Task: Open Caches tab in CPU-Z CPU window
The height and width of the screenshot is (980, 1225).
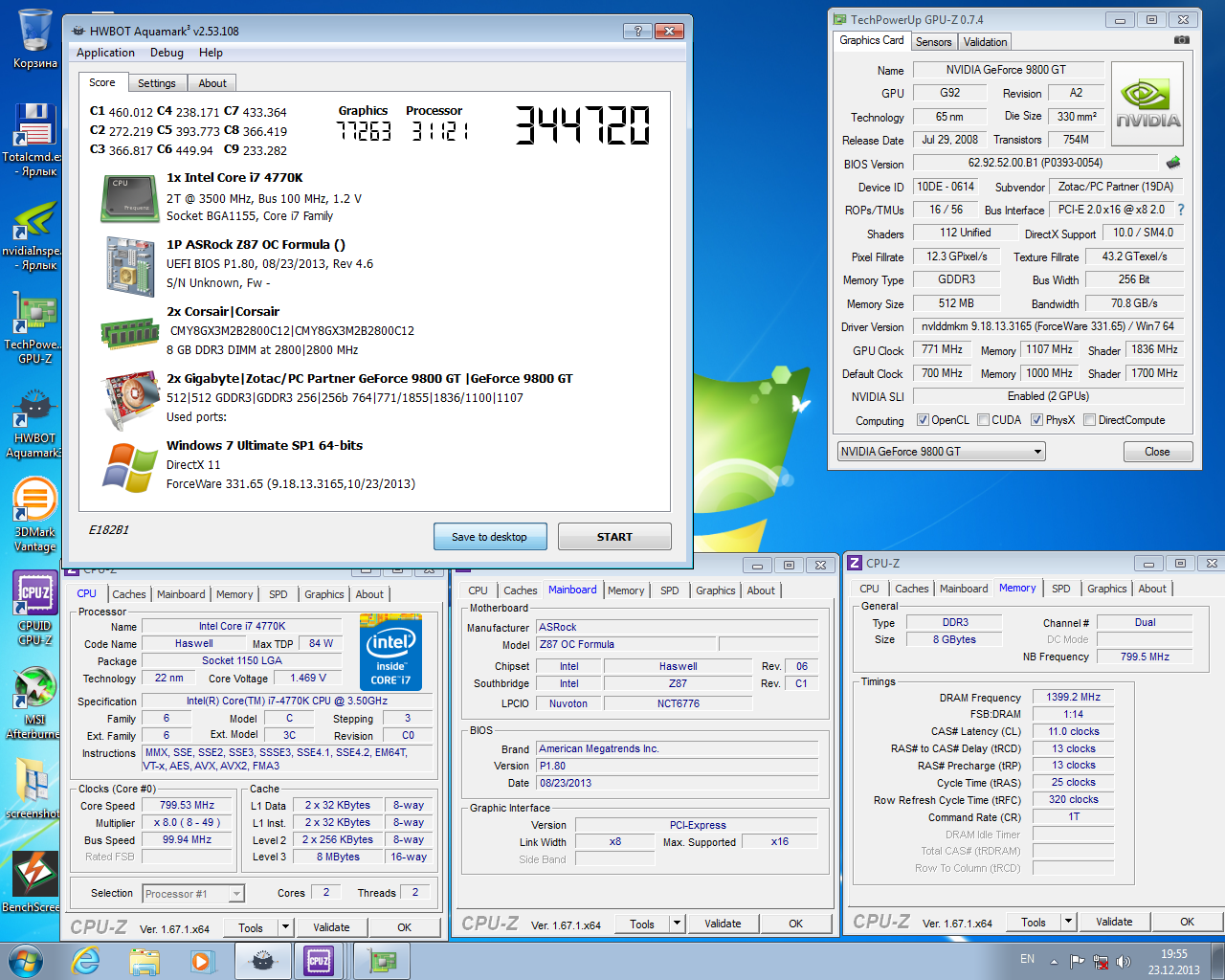Action: click(x=129, y=594)
